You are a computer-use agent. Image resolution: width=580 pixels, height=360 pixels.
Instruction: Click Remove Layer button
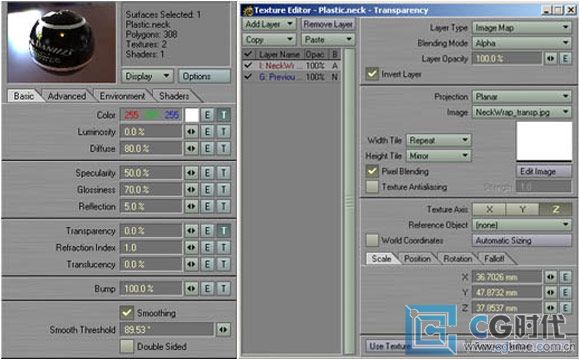[x=327, y=24]
